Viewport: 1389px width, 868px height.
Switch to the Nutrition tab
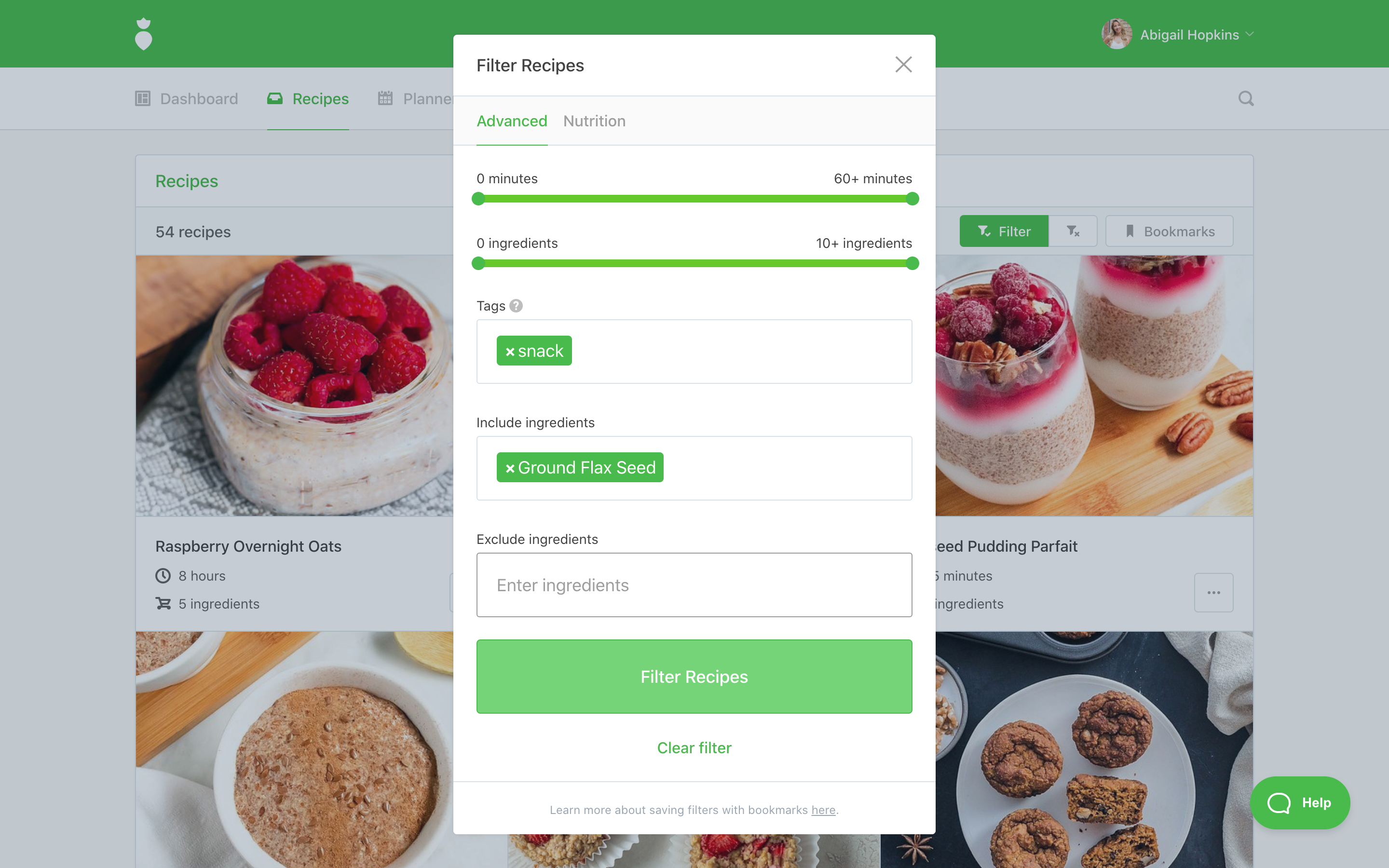coord(594,121)
